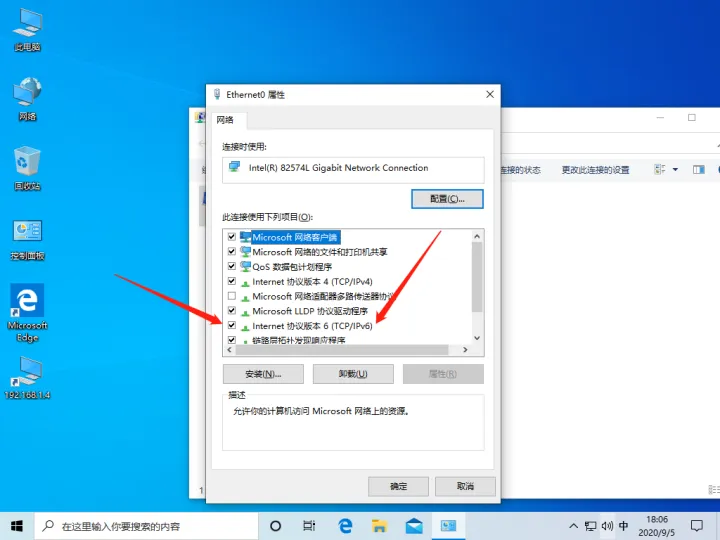Click the 取消 button
Image resolution: width=720 pixels, height=540 pixels.
[465, 486]
